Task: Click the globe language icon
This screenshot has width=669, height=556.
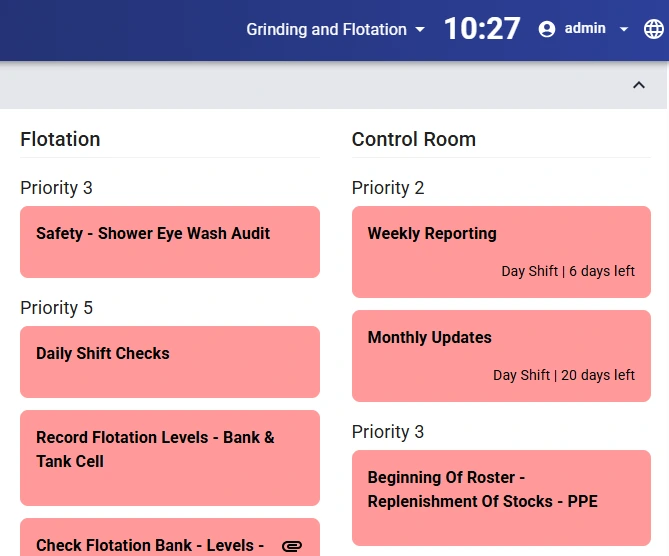Action: coord(653,29)
